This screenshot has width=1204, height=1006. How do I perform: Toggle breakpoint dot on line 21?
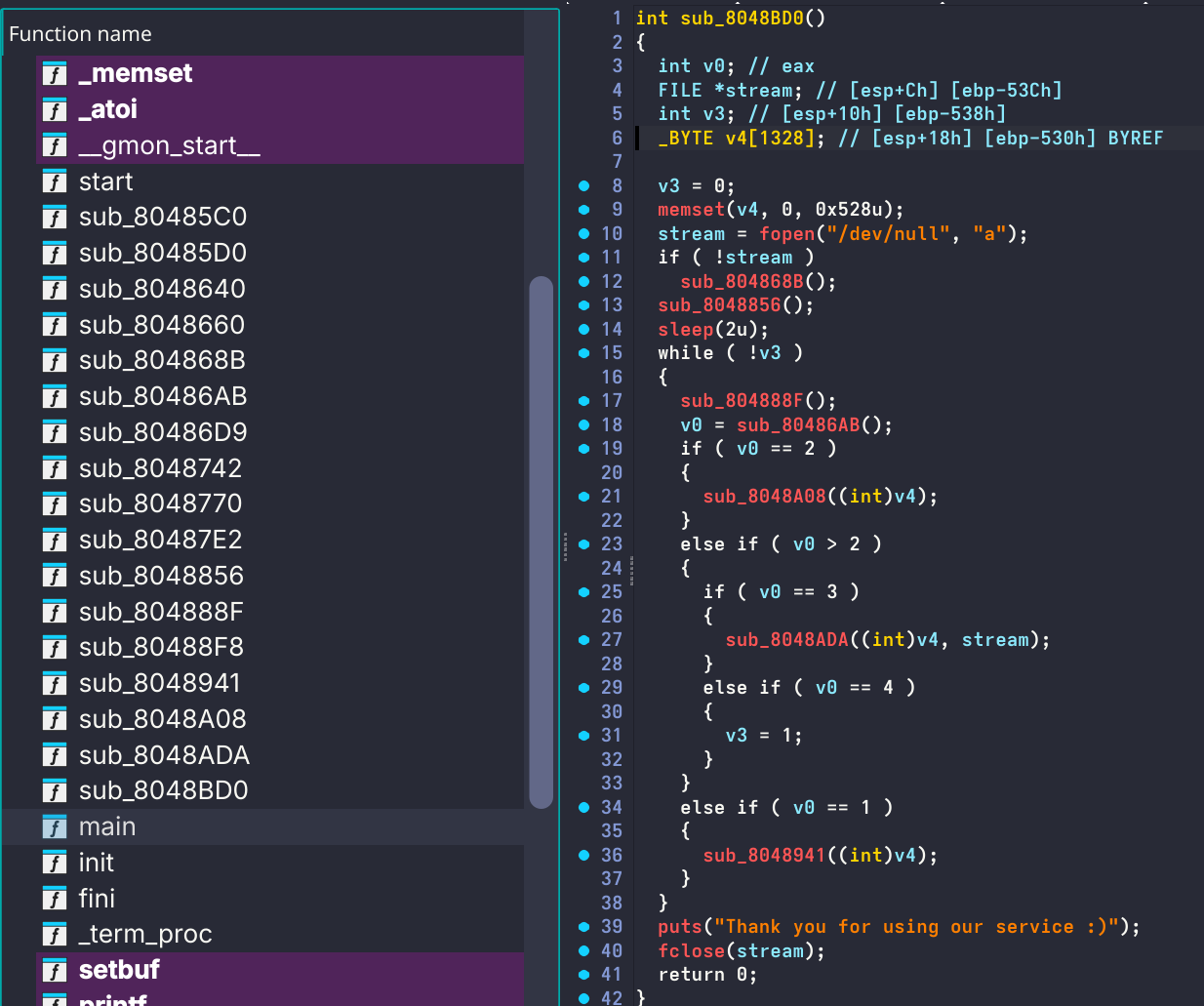coord(583,497)
